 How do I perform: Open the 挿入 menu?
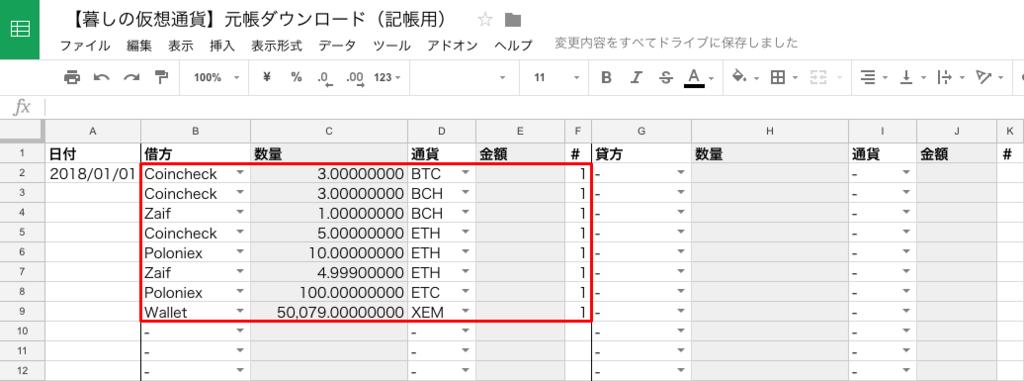[x=222, y=46]
